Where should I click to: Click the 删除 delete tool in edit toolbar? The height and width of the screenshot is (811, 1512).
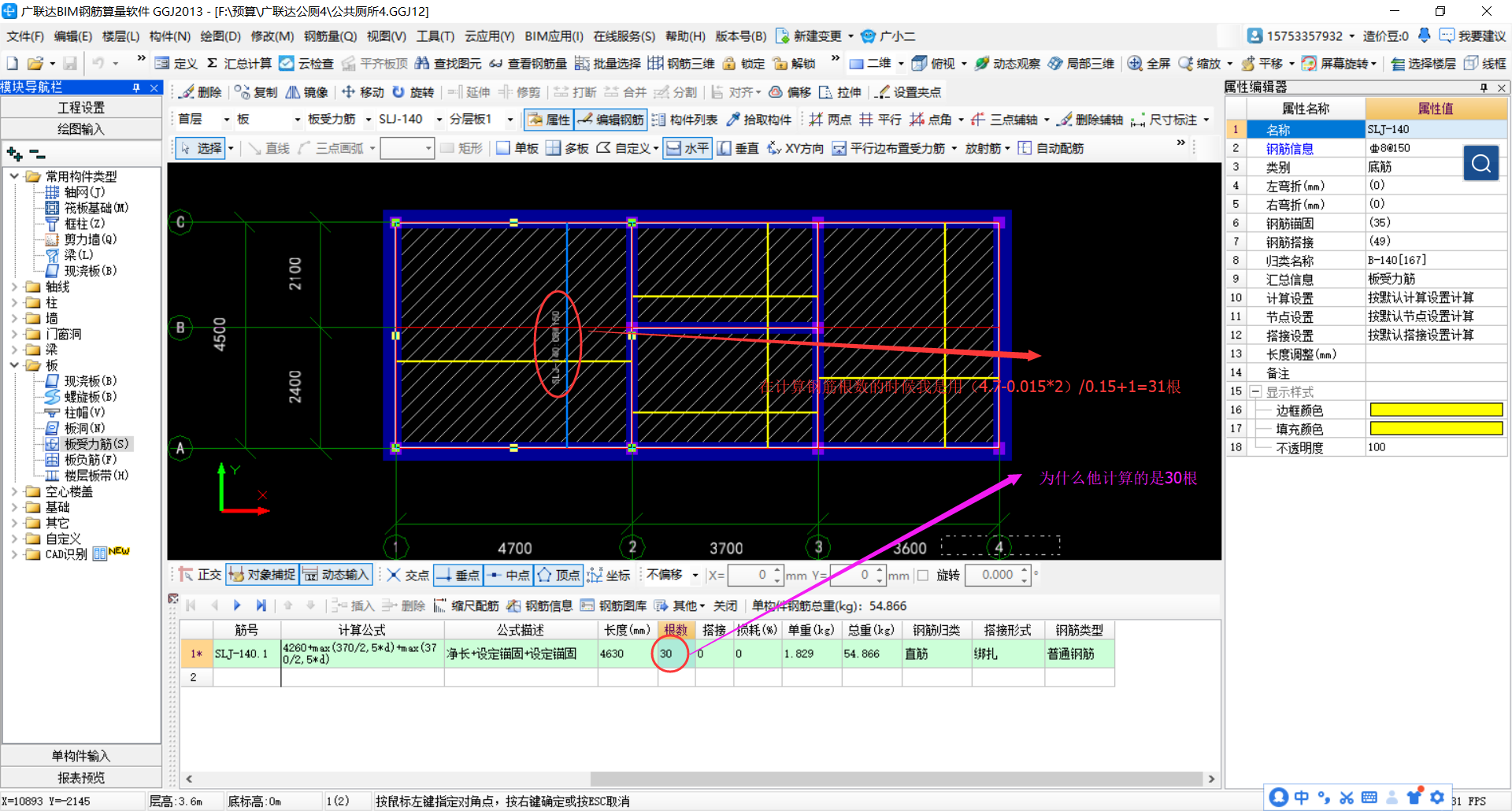200,92
